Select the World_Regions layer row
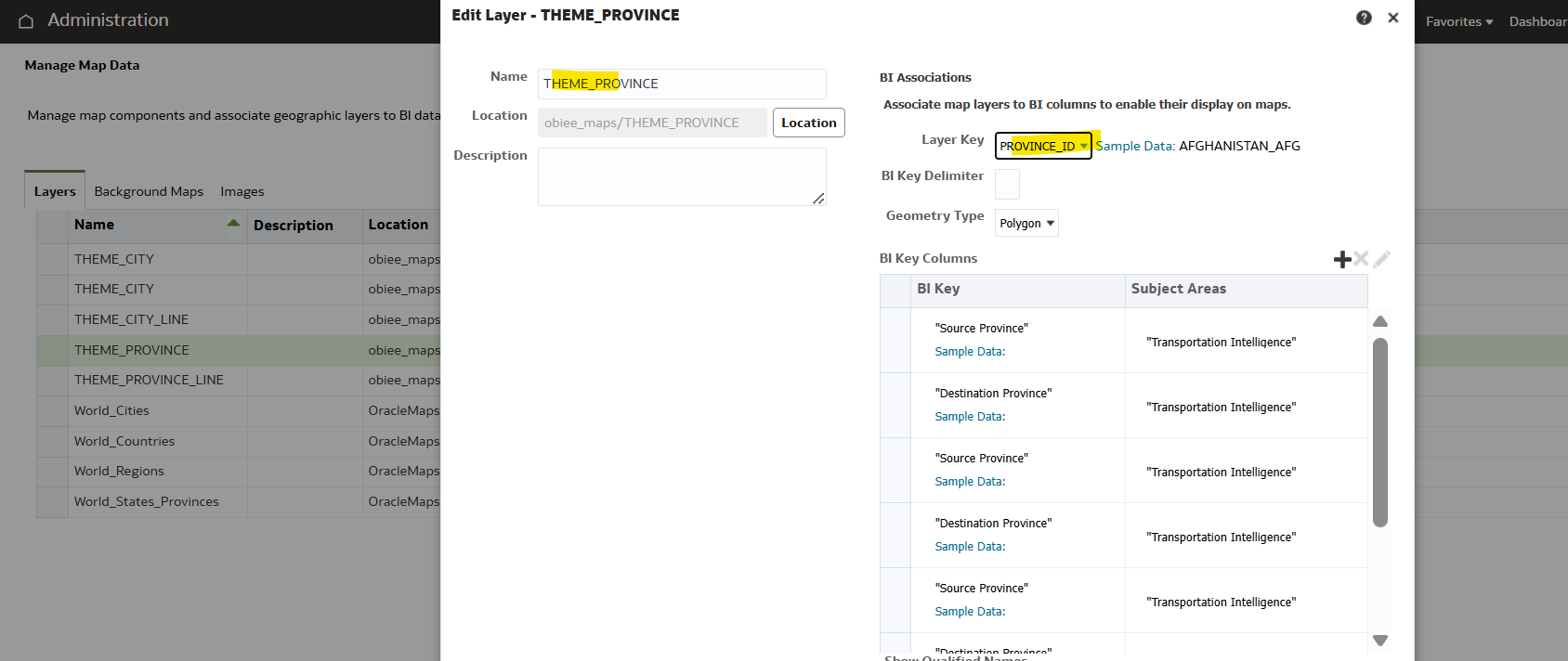The width and height of the screenshot is (1568, 661). pos(239,471)
